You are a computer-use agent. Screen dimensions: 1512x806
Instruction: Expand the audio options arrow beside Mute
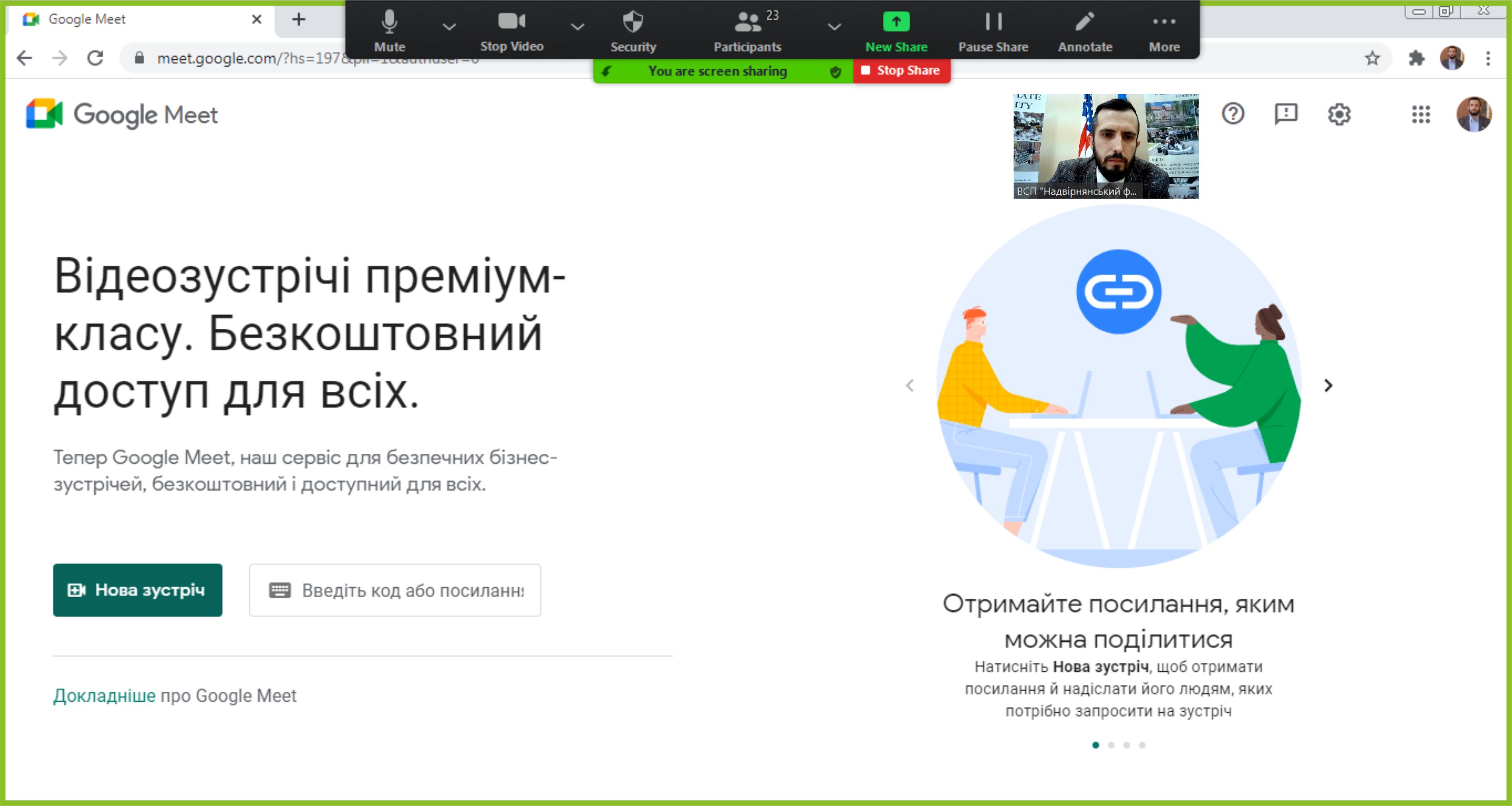[x=449, y=26]
